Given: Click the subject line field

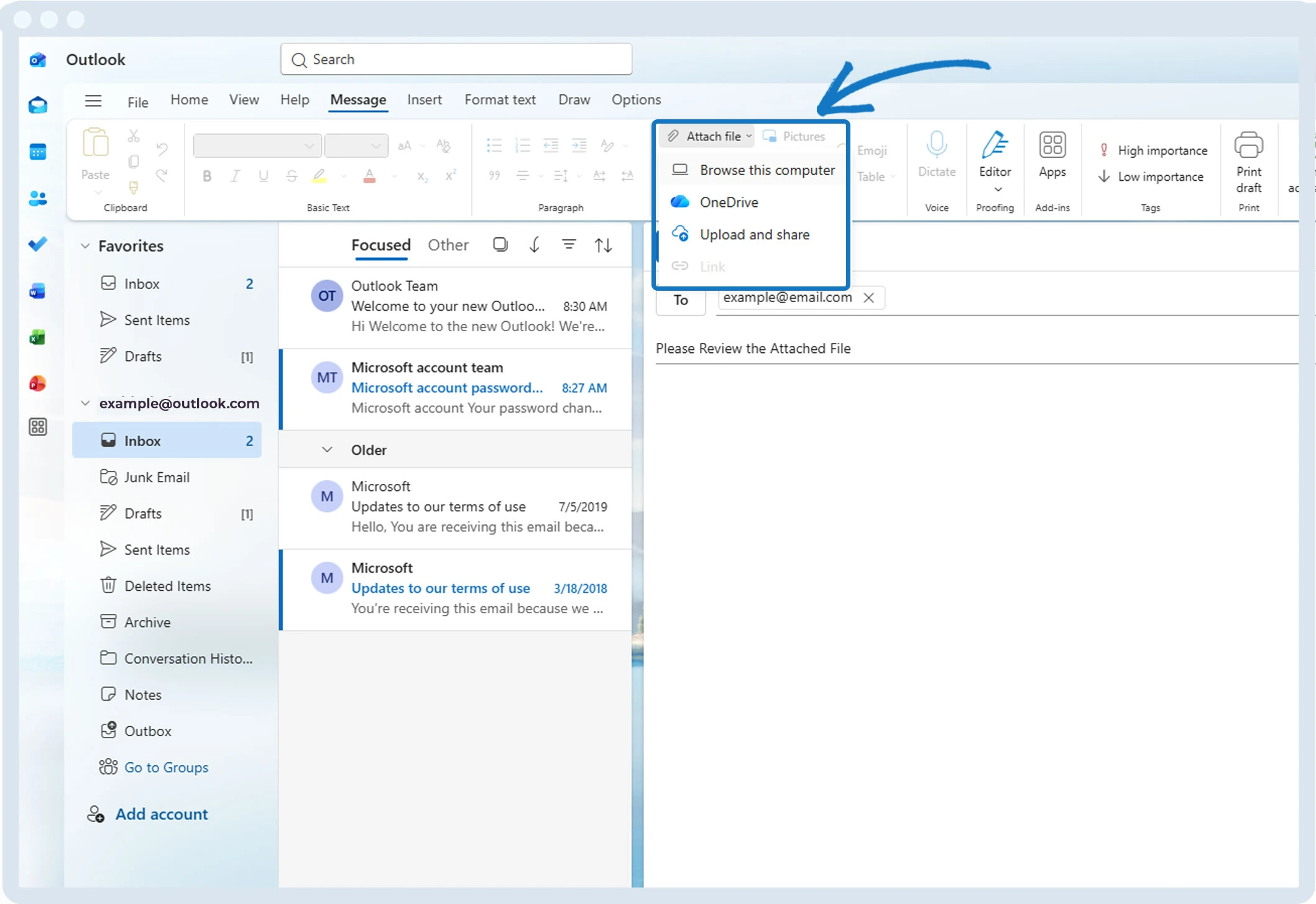Looking at the screenshot, I should pos(977,349).
